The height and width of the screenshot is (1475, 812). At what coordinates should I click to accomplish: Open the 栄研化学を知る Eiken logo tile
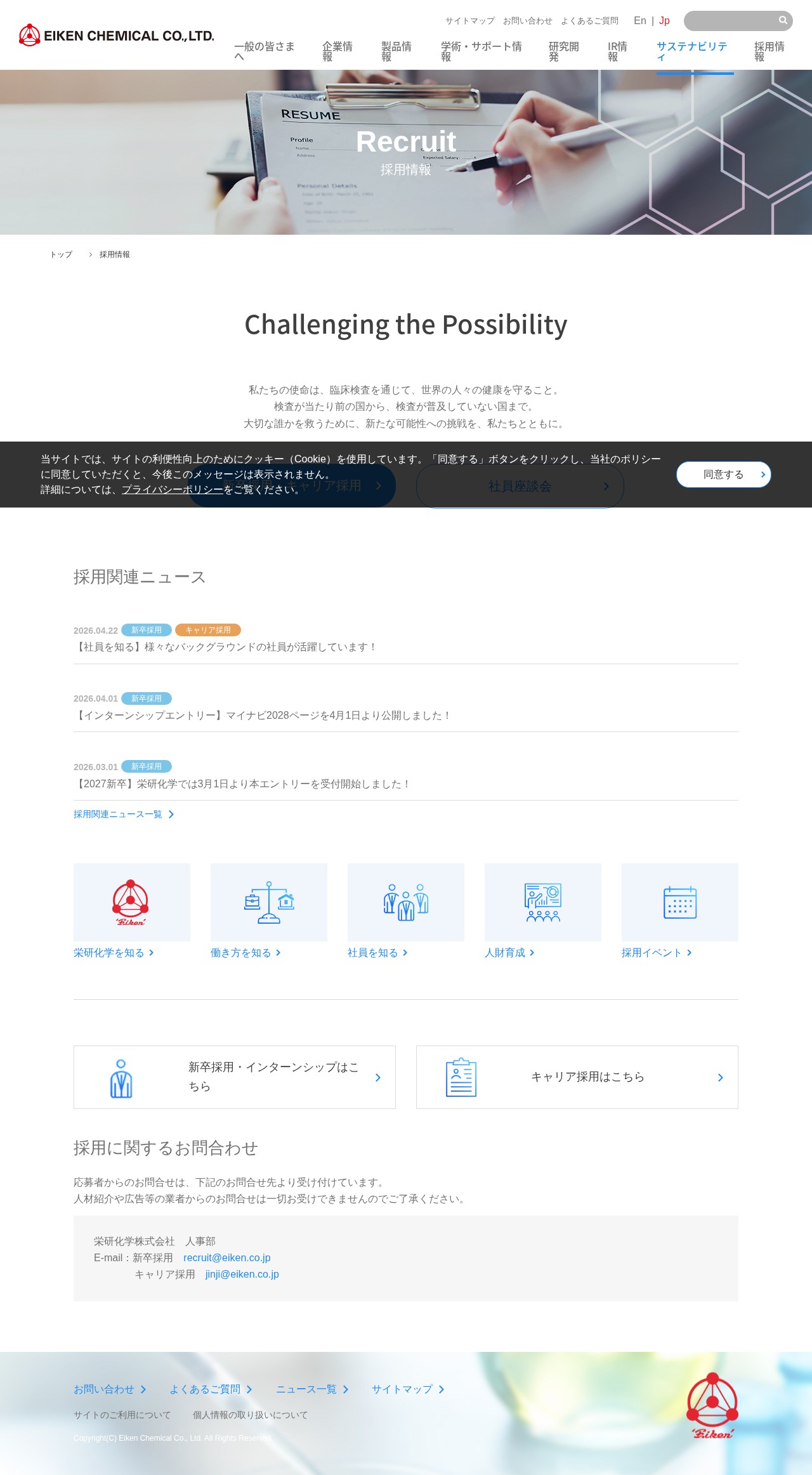click(132, 902)
